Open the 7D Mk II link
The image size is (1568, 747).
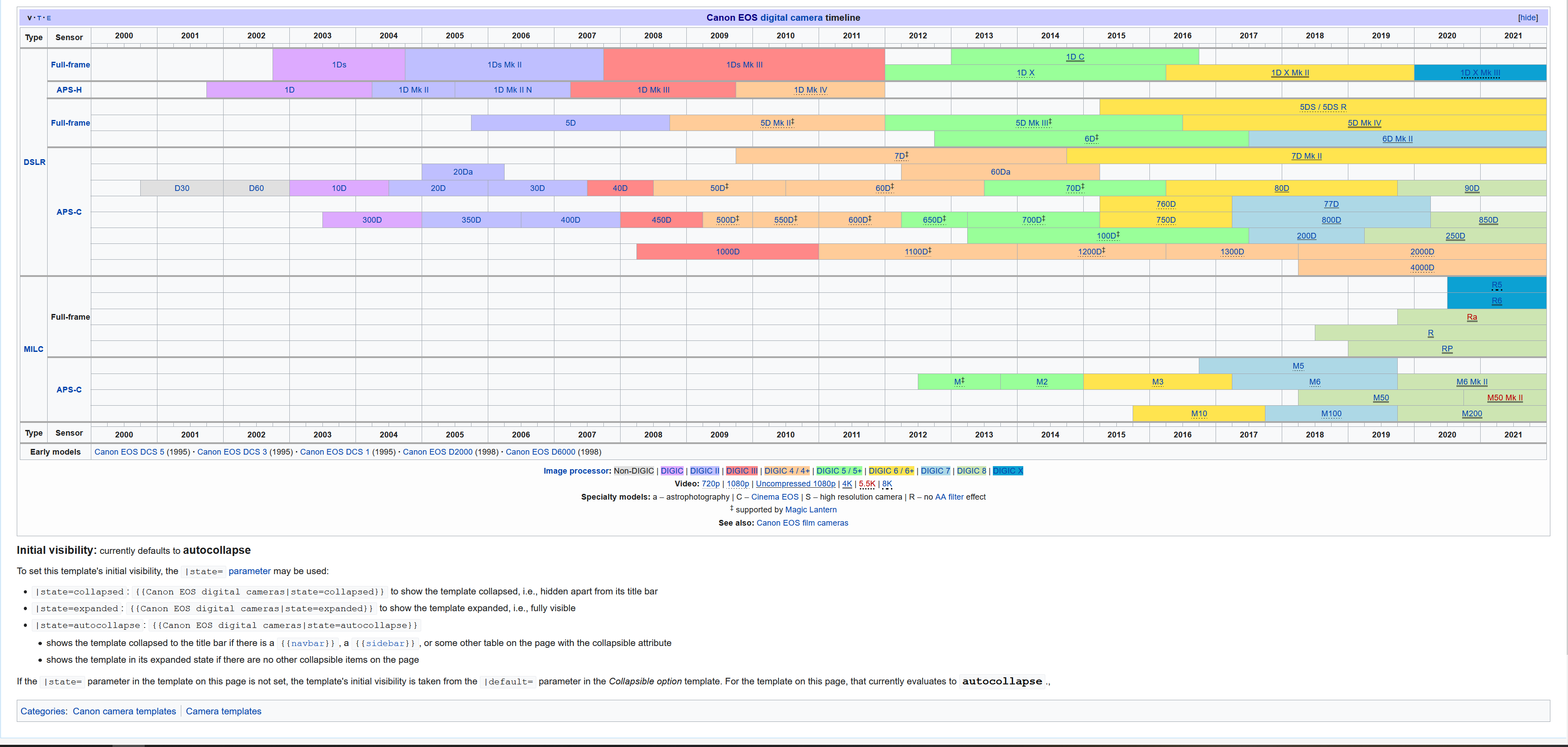[x=1306, y=156]
